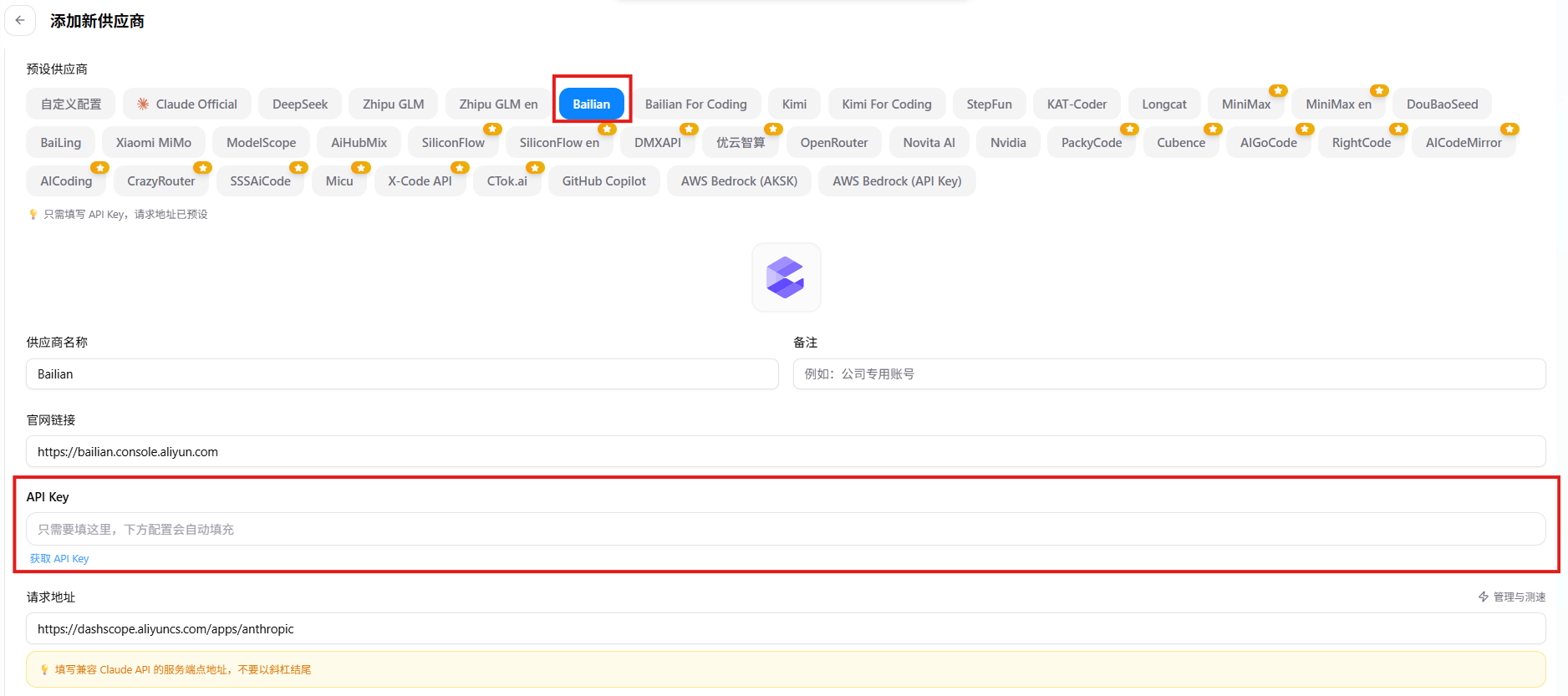The image size is (1568, 696).
Task: Pick the 优云智算 preset
Action: coord(741,143)
